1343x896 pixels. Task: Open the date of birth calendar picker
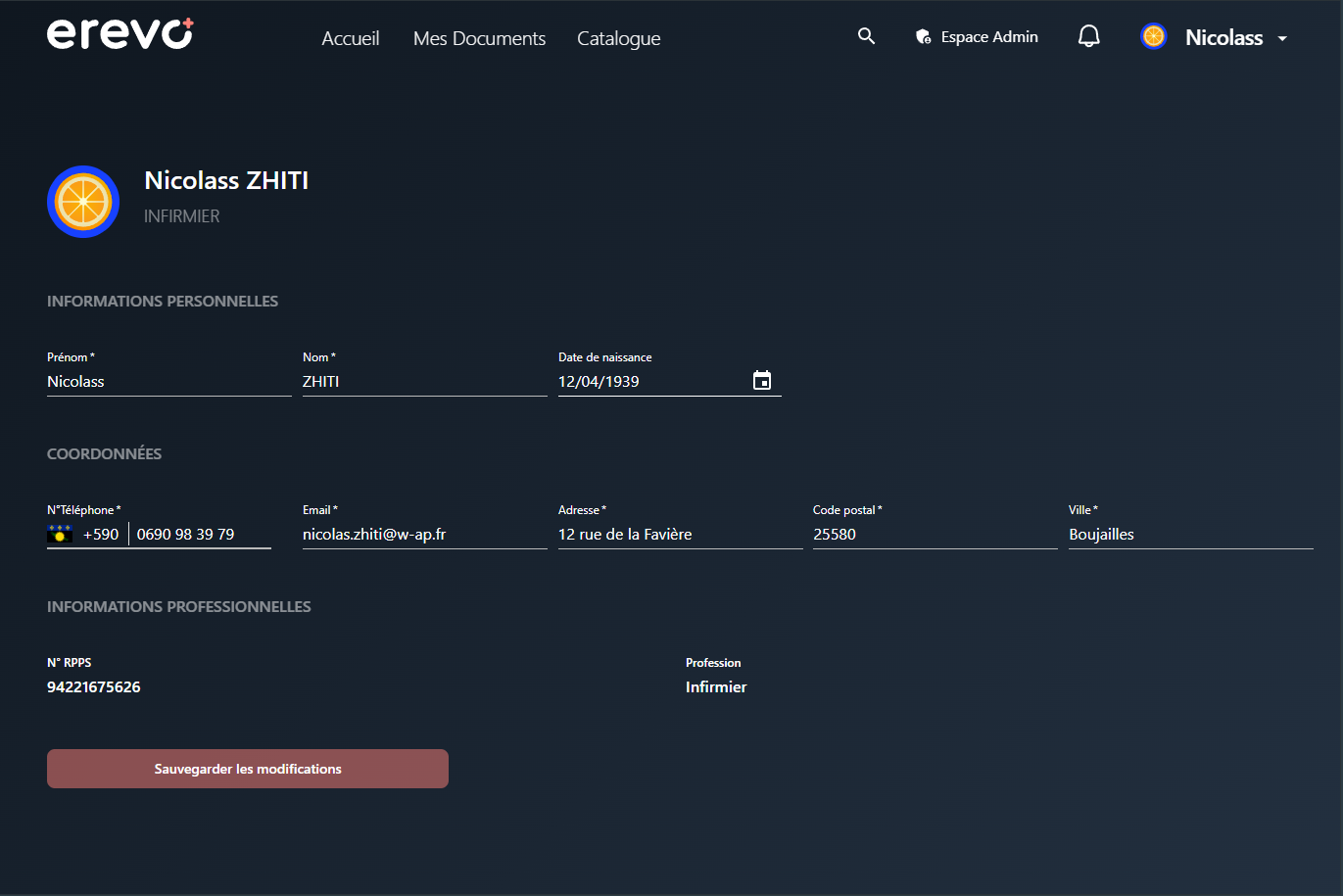pos(762,381)
